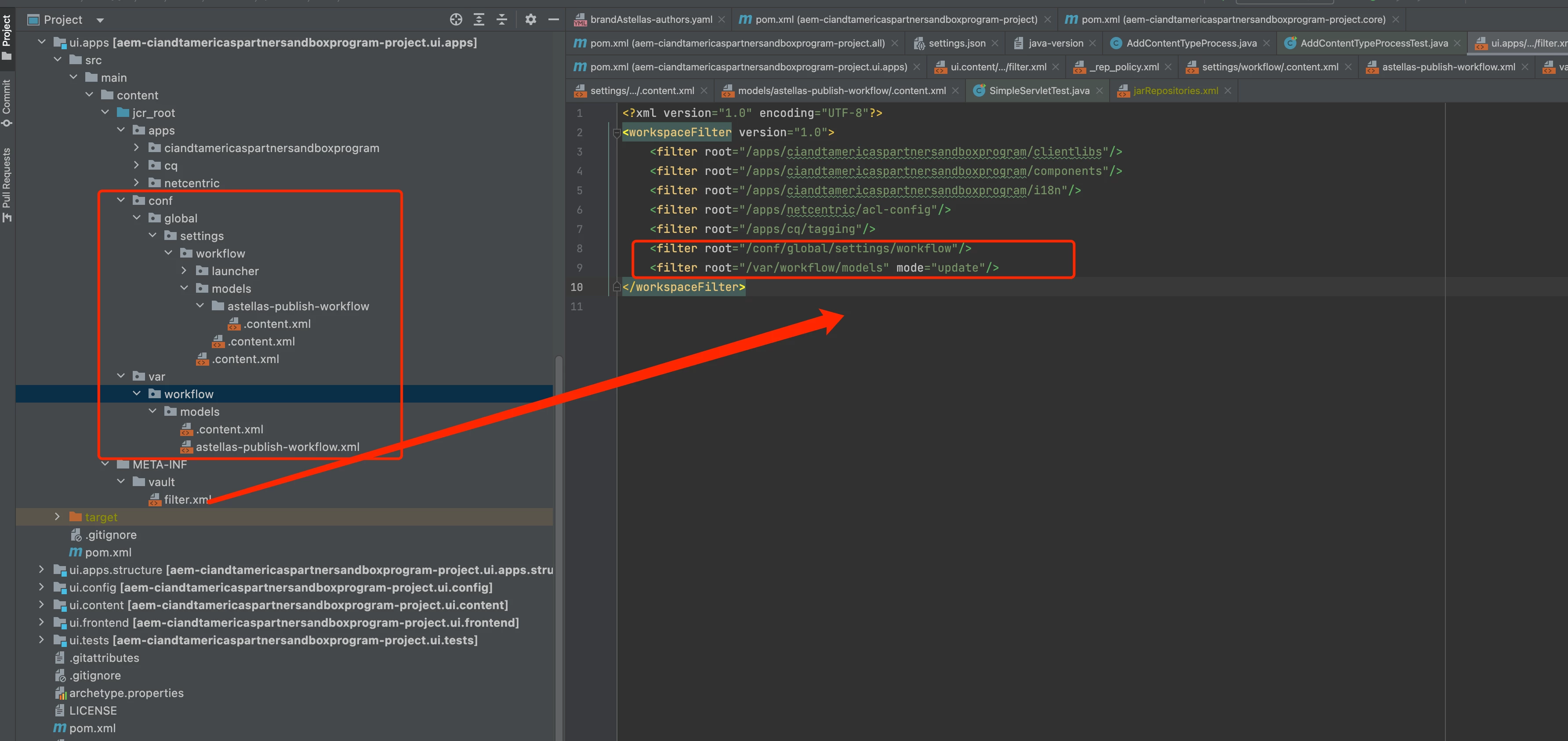The image size is (1568, 741).
Task: Click the locate/select opened file target icon
Action: click(x=455, y=19)
